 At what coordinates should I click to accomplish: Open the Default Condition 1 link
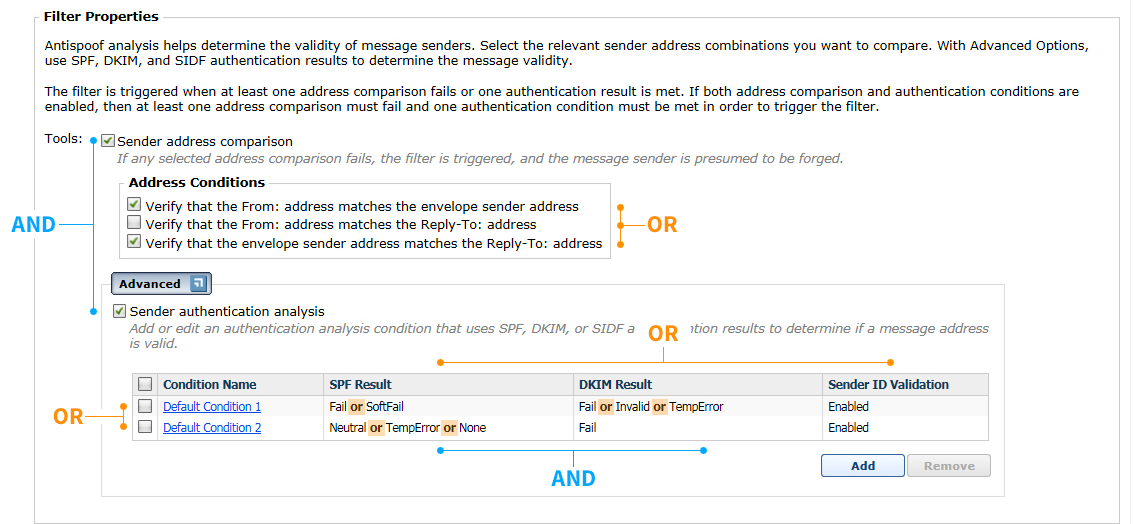tap(212, 407)
